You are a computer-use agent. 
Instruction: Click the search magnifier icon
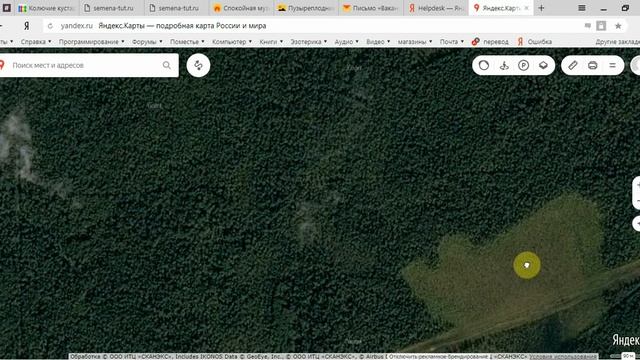click(x=167, y=65)
